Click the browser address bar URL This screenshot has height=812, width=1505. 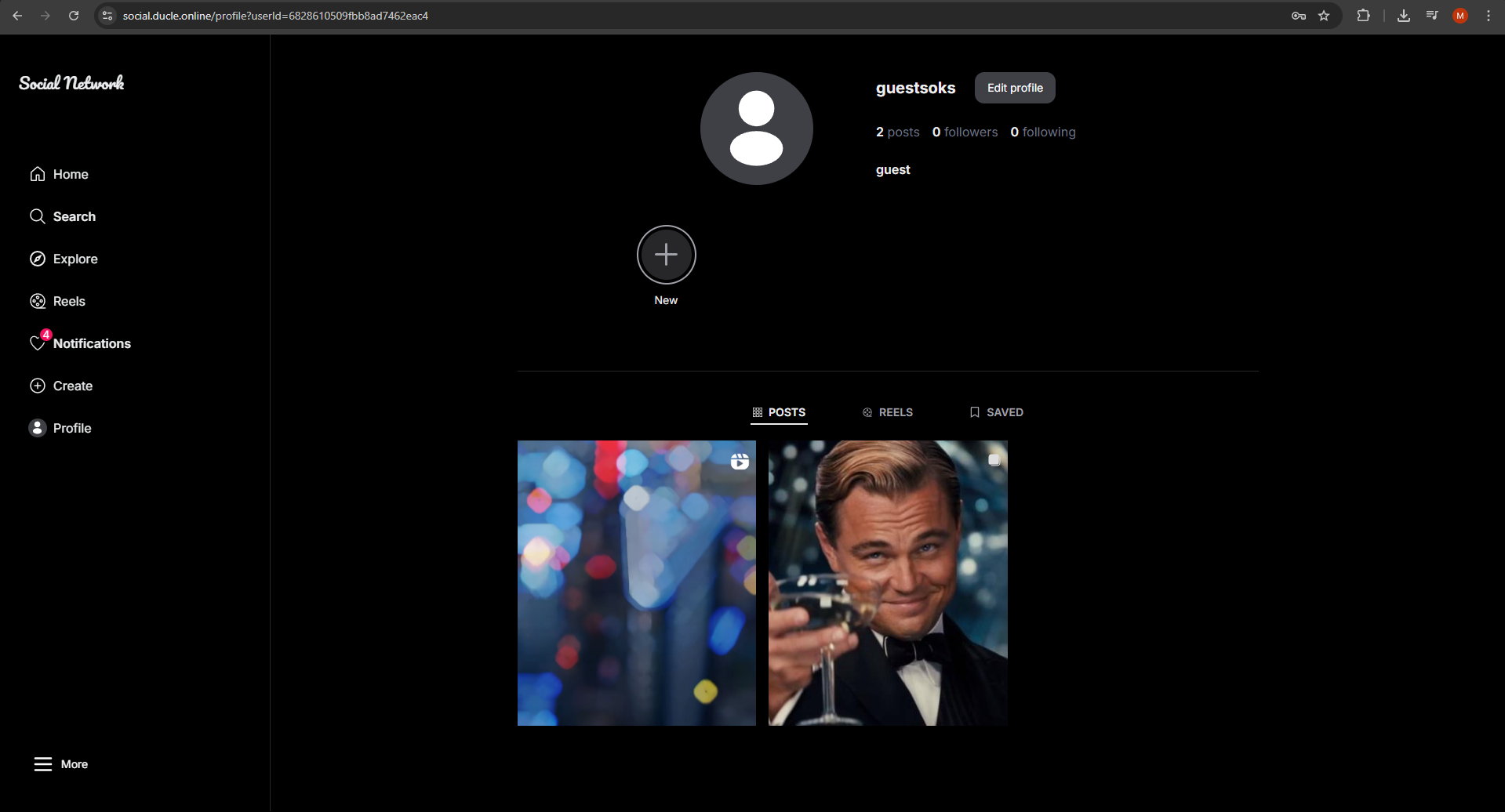click(x=275, y=16)
